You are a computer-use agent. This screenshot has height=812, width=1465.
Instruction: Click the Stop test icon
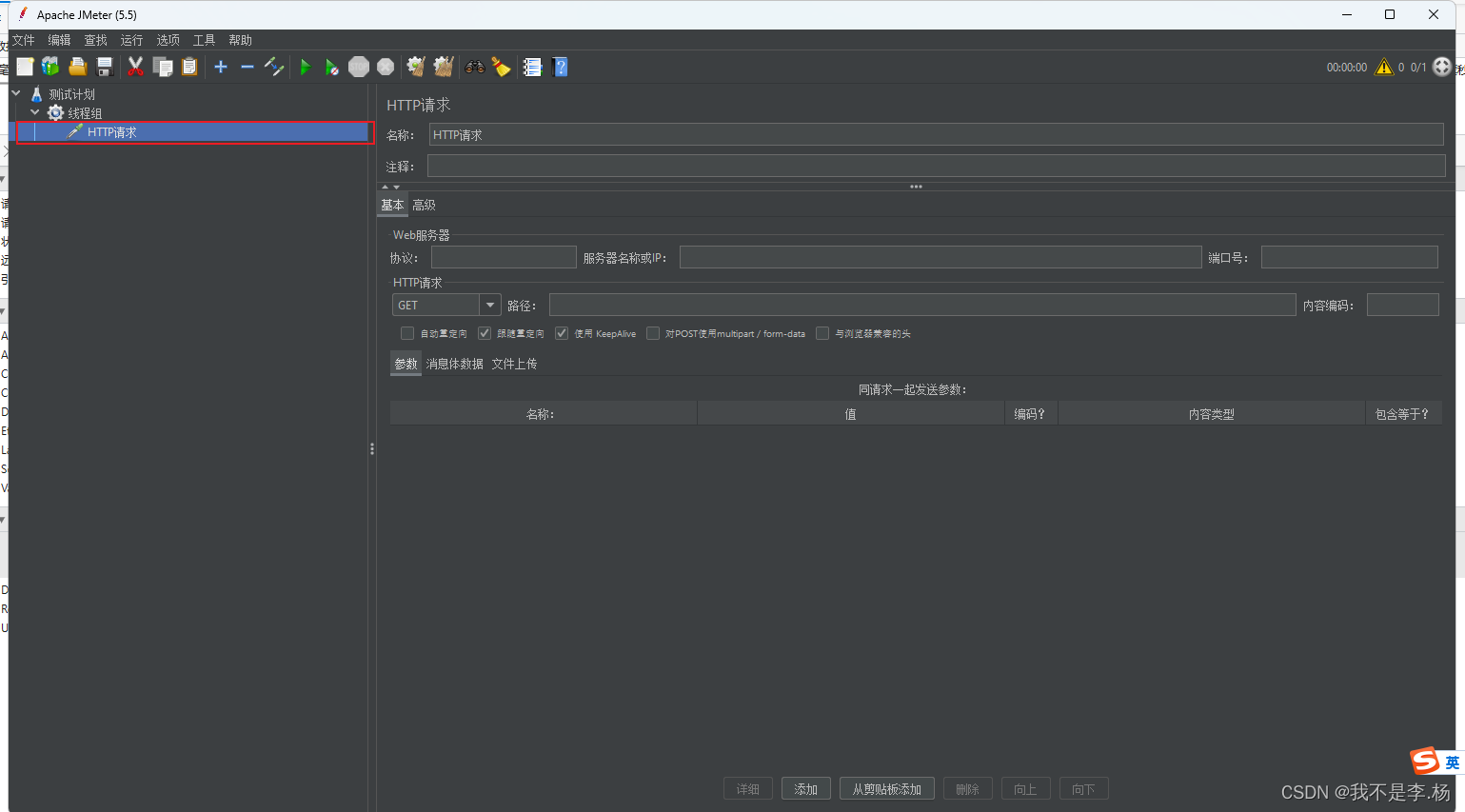point(359,67)
